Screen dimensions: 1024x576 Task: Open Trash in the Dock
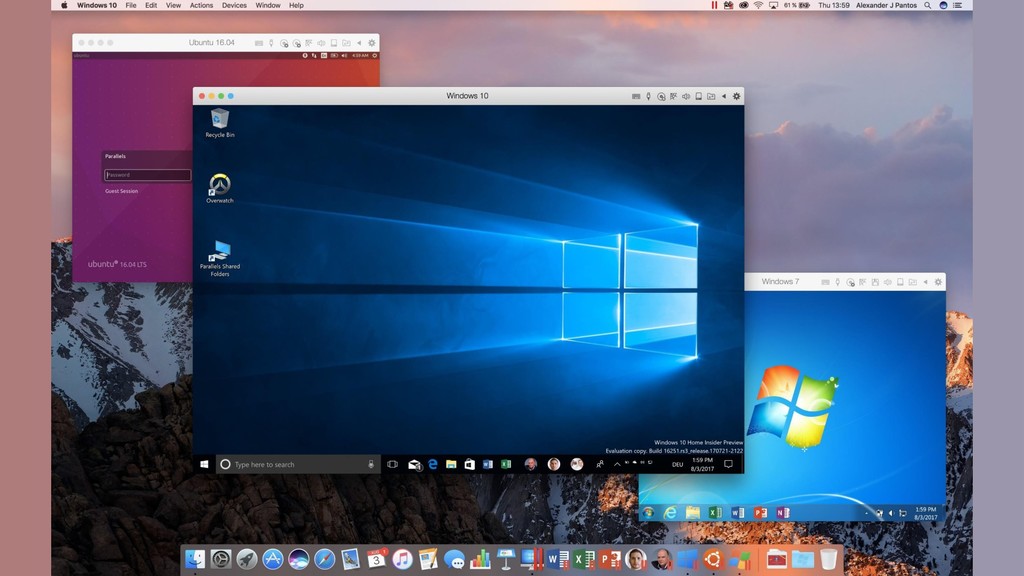coord(829,559)
